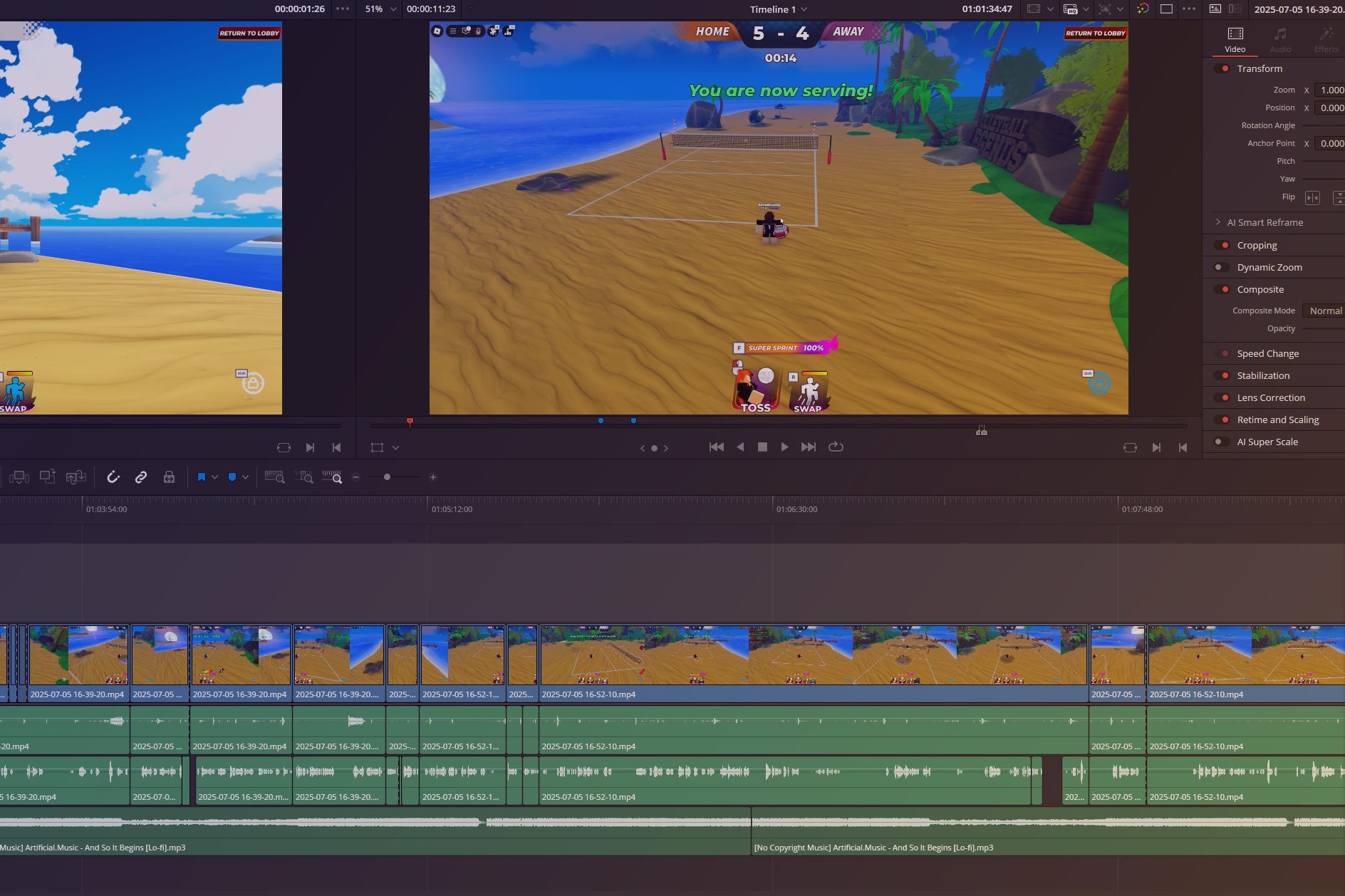
Task: Select Full Extent Zoom icon
Action: [x=274, y=477]
